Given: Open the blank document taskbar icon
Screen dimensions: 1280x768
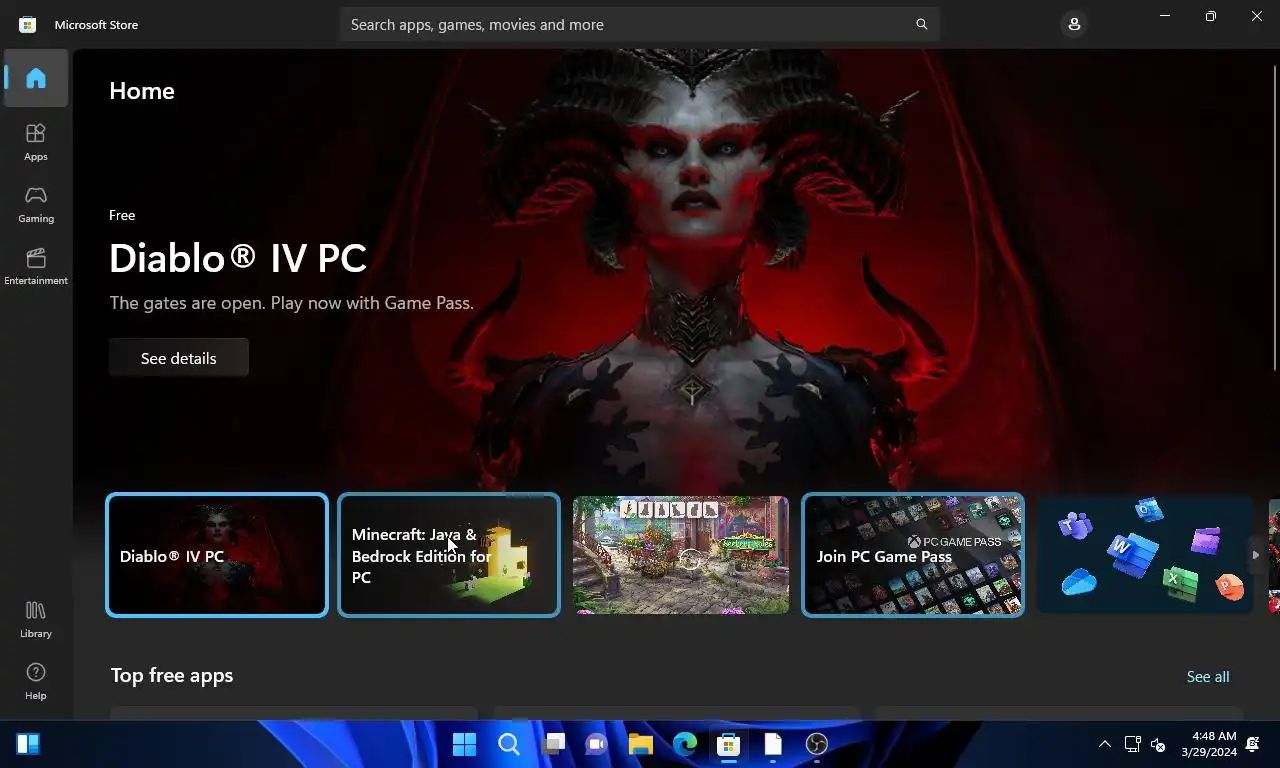Looking at the screenshot, I should 773,744.
